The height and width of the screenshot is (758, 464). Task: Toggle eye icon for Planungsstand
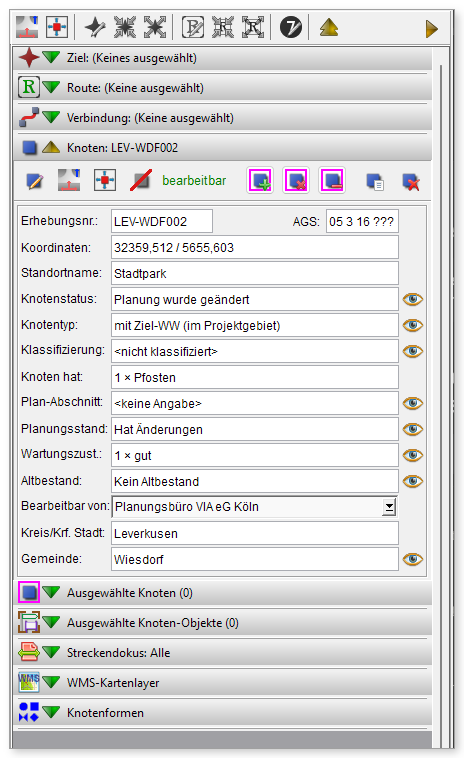click(413, 429)
